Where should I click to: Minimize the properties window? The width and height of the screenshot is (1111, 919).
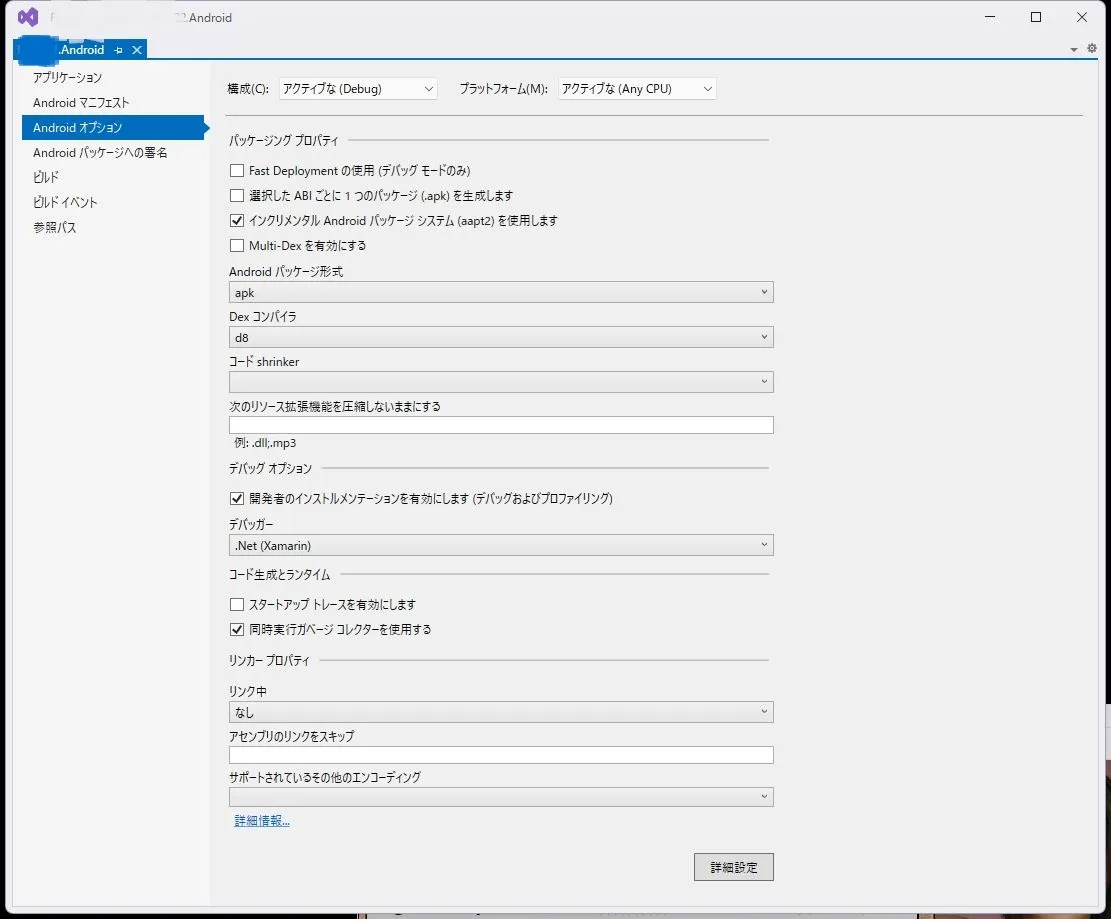pos(990,17)
